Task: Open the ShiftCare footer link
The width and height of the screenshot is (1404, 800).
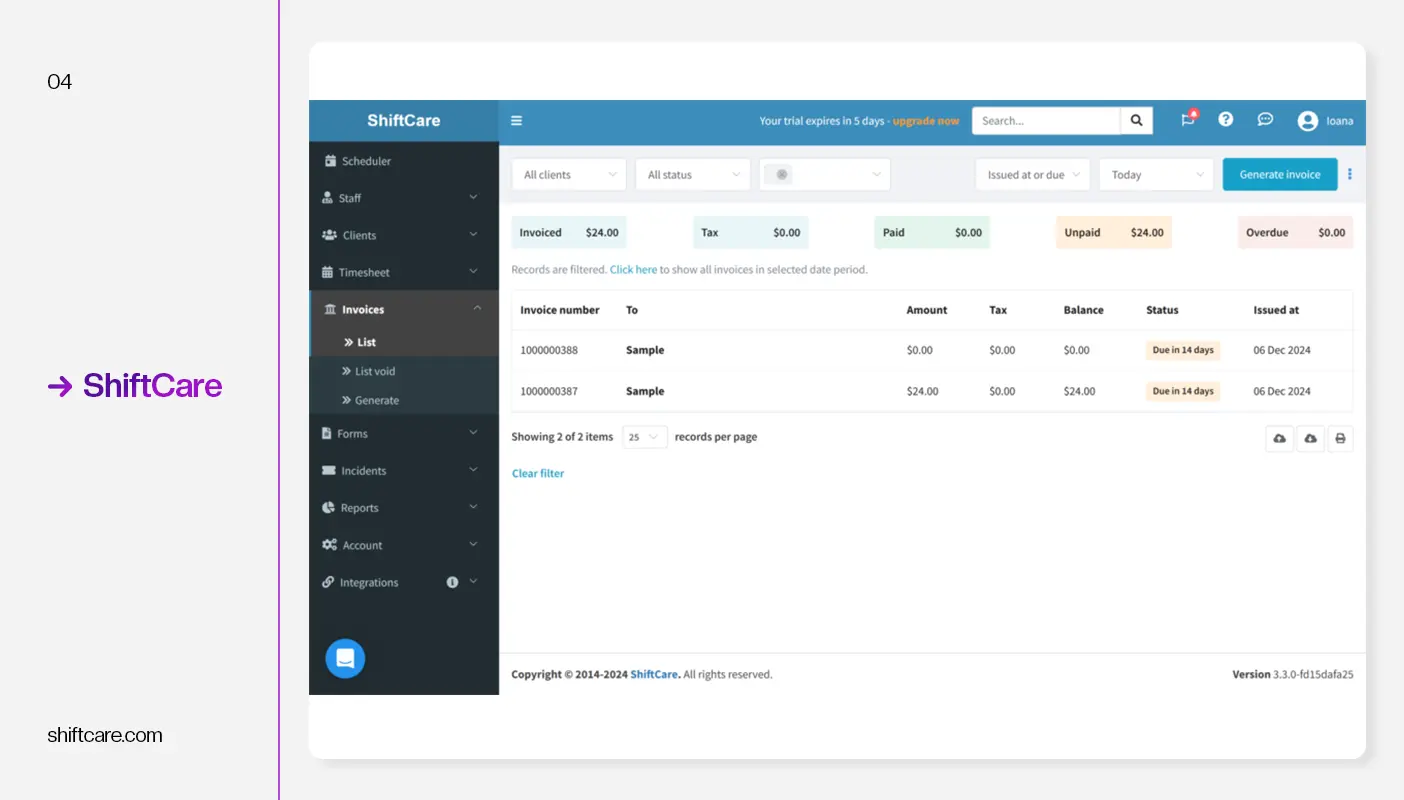Action: click(655, 675)
